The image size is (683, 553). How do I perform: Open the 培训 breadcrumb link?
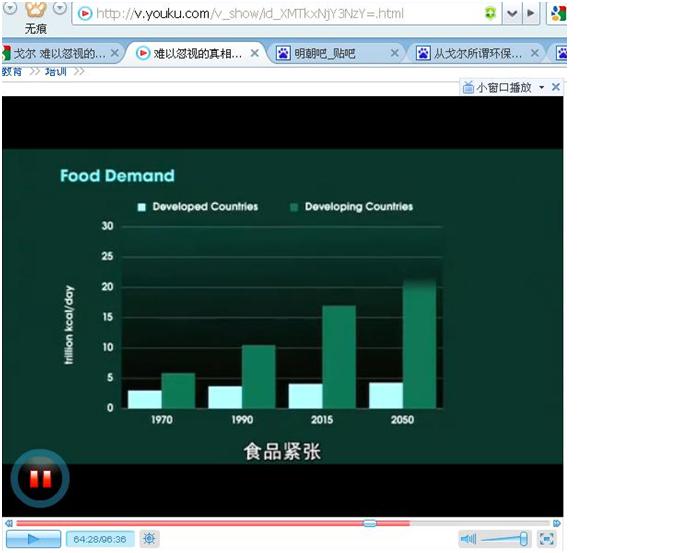(56, 71)
